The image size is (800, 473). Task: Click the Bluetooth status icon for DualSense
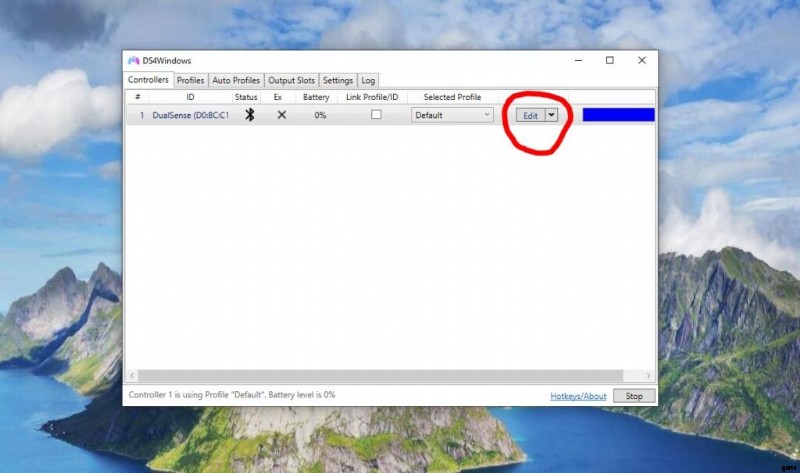point(250,115)
